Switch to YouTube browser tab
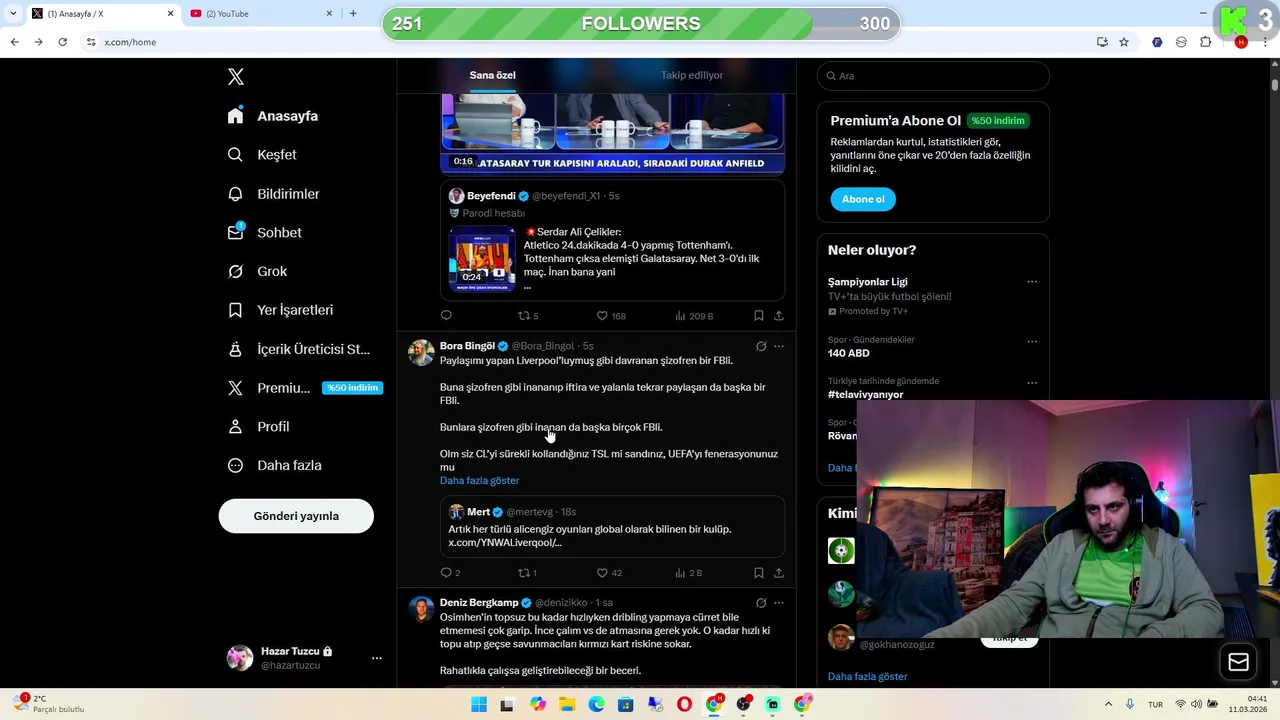 [x=260, y=14]
